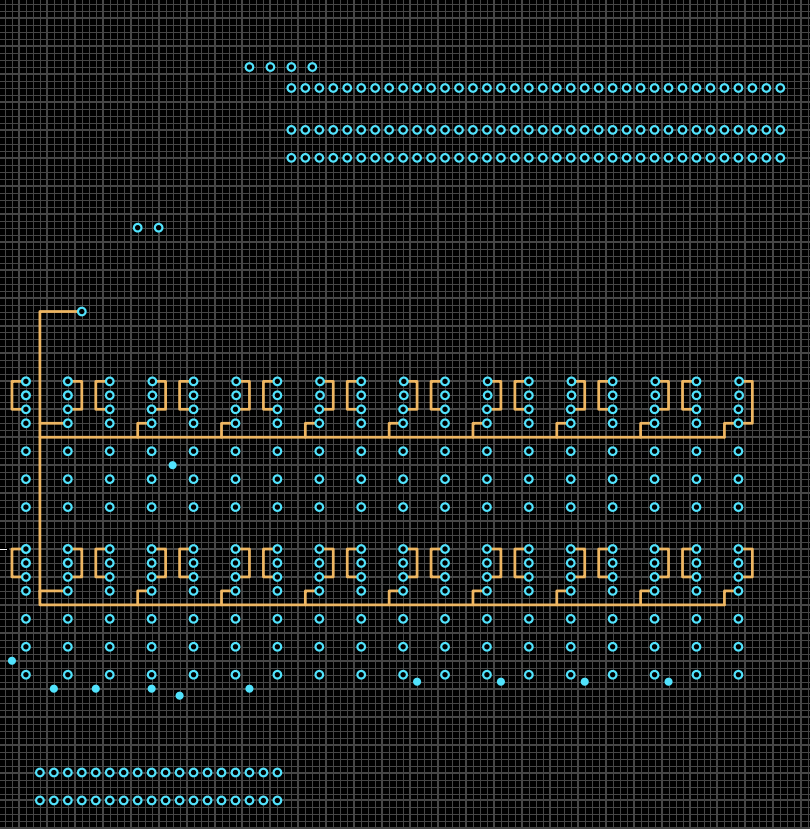The height and width of the screenshot is (829, 810).
Task: Click right pad of the isolated two-pad pair
Action: (x=159, y=228)
